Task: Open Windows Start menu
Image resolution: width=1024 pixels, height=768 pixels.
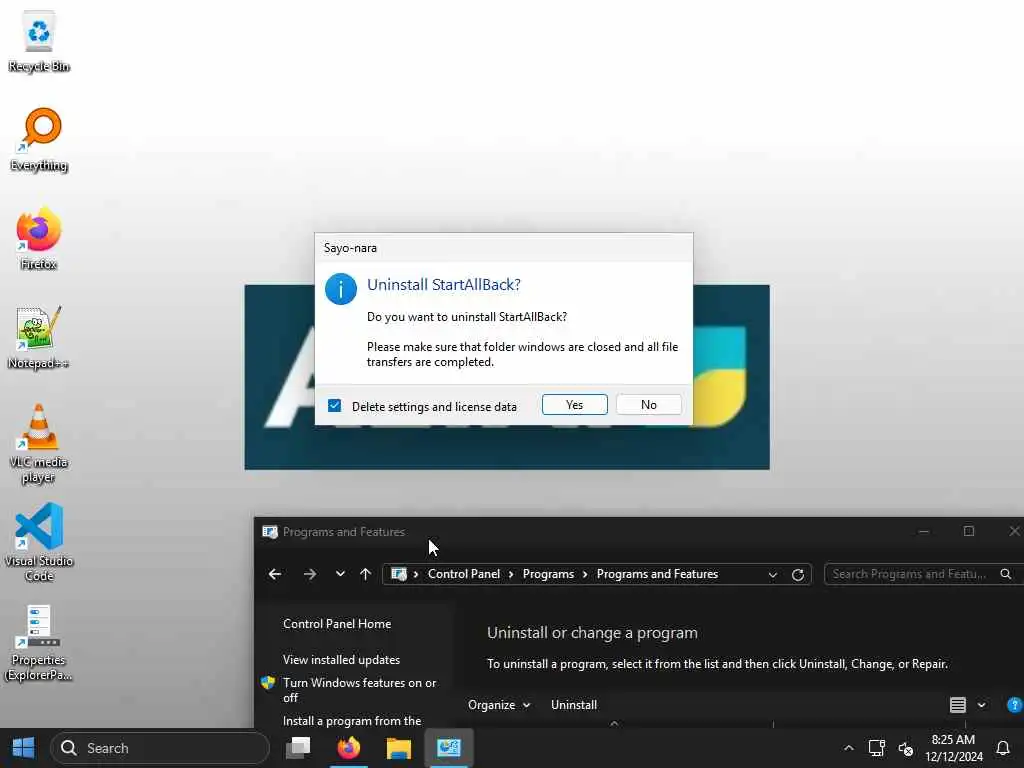Action: [24, 748]
